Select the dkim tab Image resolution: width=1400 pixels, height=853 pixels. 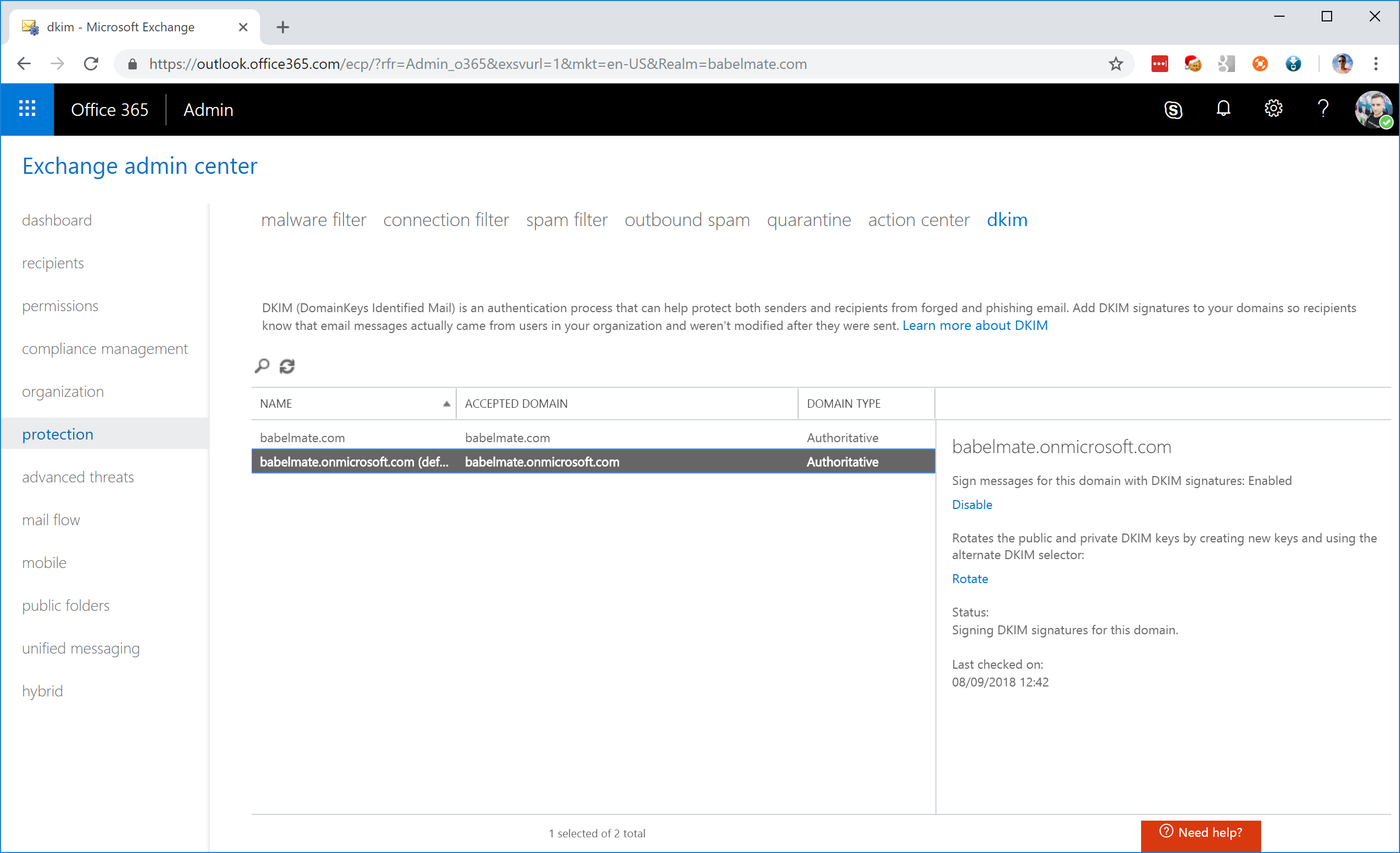(x=1007, y=219)
